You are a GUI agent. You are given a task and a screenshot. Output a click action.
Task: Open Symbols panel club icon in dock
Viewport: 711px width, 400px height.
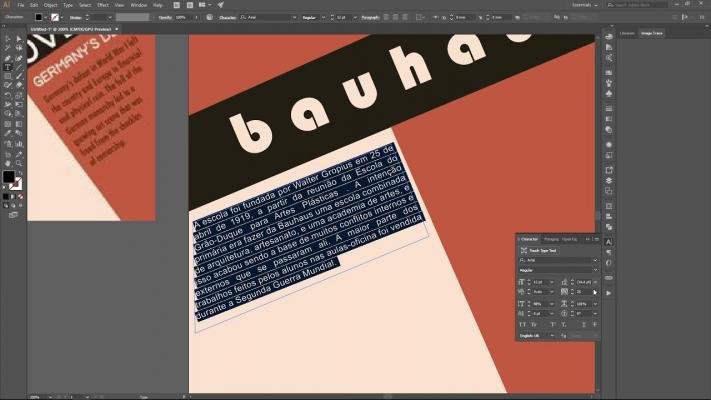click(609, 93)
